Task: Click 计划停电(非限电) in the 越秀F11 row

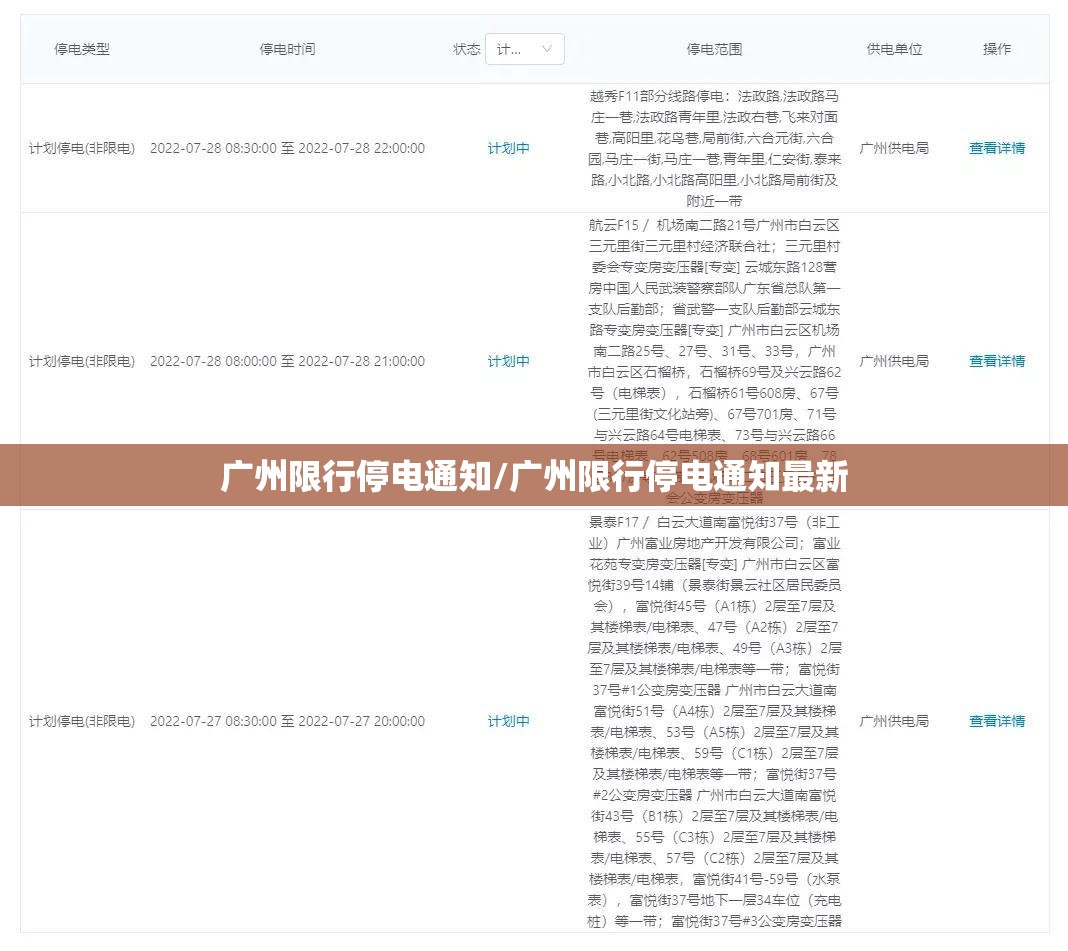Action: coord(82,148)
